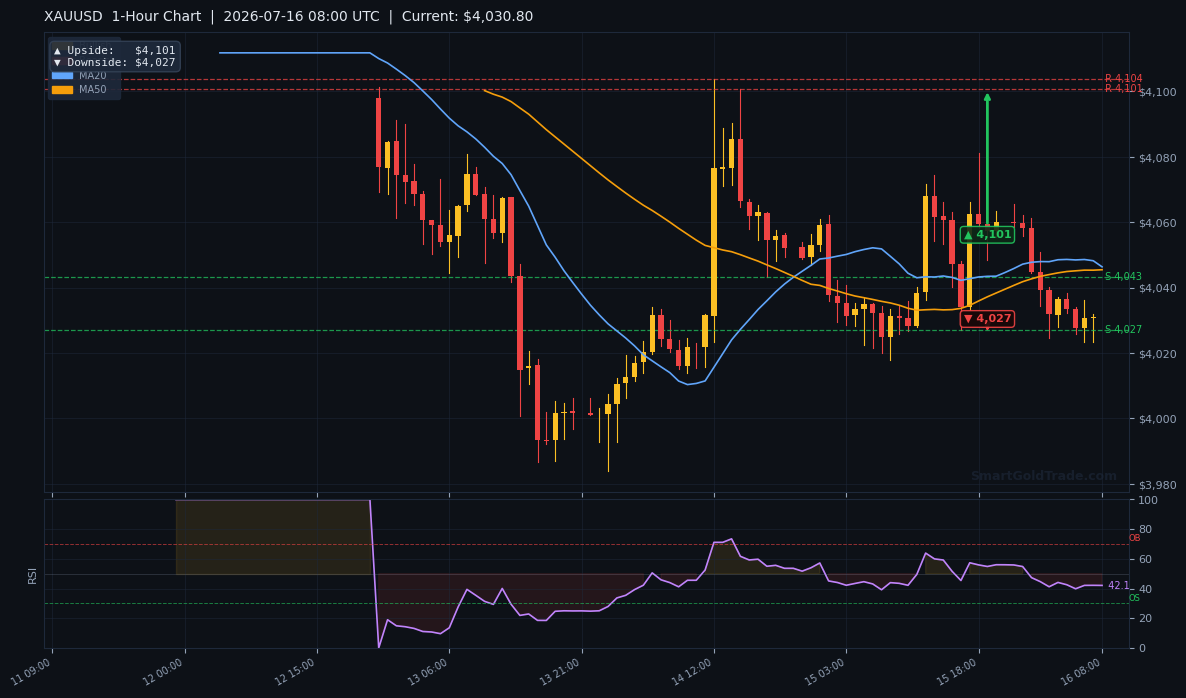Select the MA50 legend label

coord(93,89)
